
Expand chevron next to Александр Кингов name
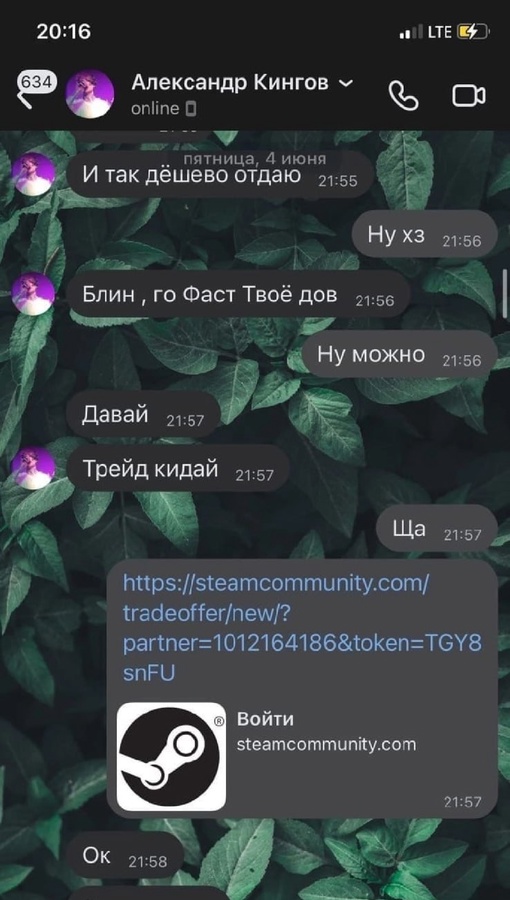coord(346,83)
